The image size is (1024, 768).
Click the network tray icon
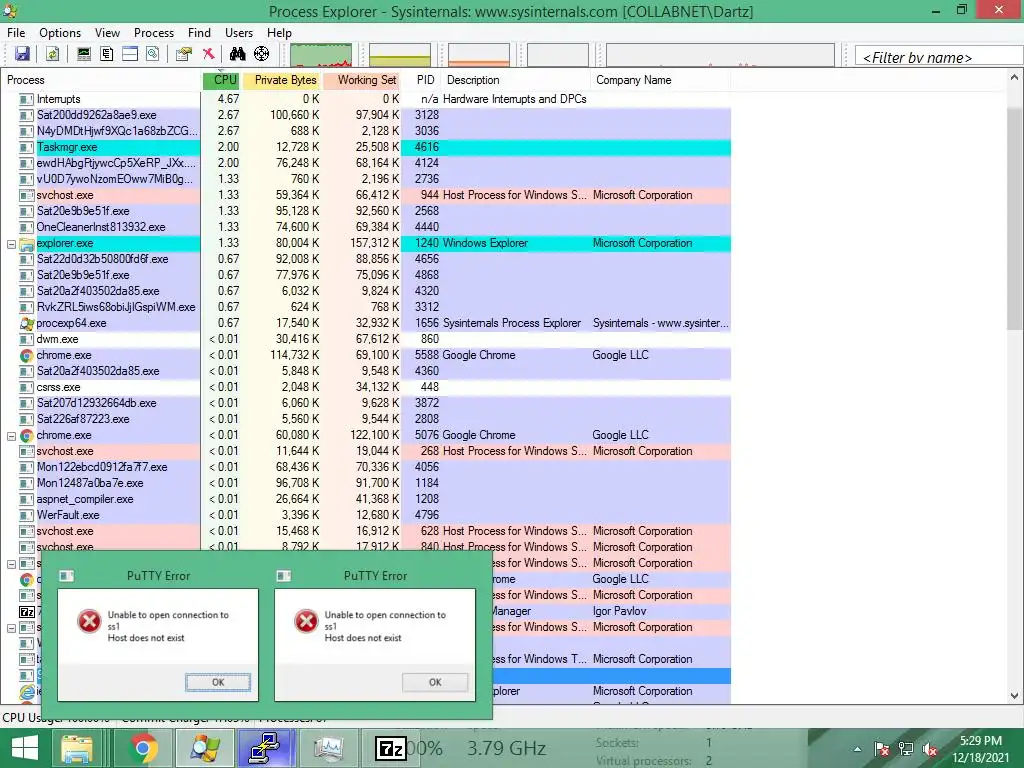906,749
